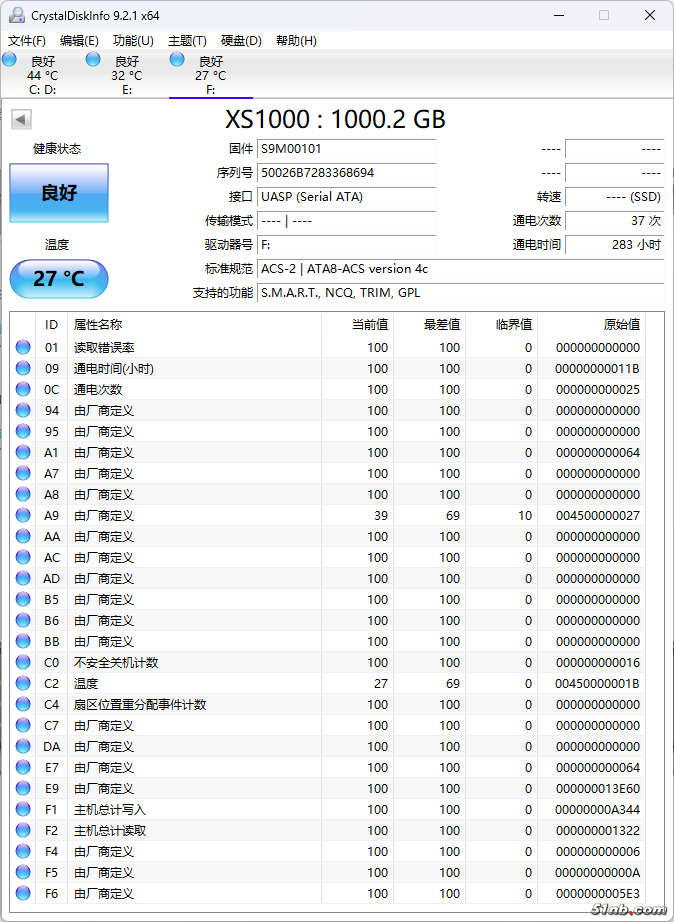Open the 主题(T) menu
The height and width of the screenshot is (922, 674).
(187, 41)
